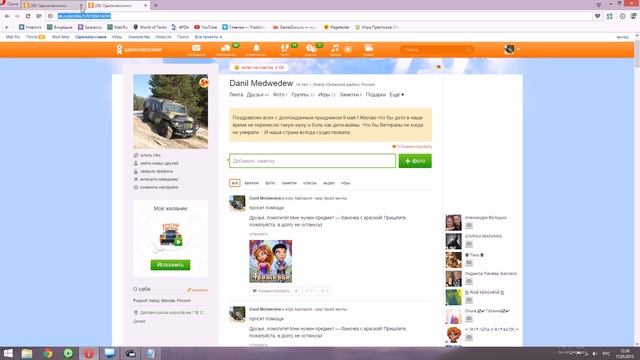Open the Notifications bell icon
Viewport: 640px width, 360px height.
(256, 48)
